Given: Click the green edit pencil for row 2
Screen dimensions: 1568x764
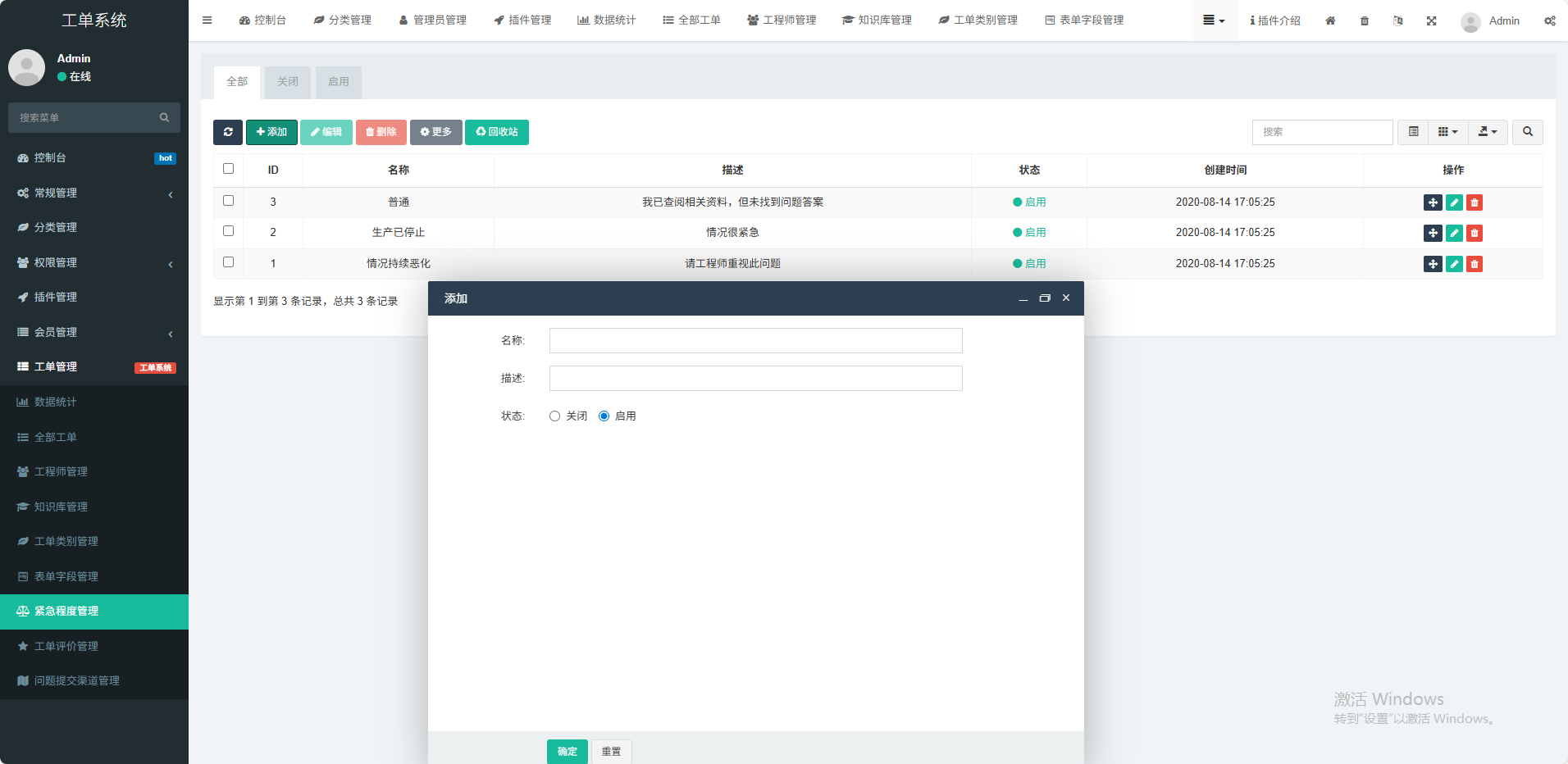Looking at the screenshot, I should [1454, 233].
